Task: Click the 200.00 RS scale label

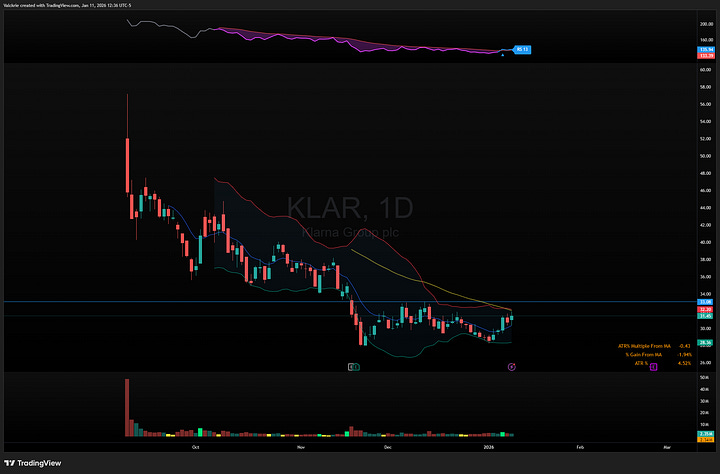Action: tap(706, 24)
